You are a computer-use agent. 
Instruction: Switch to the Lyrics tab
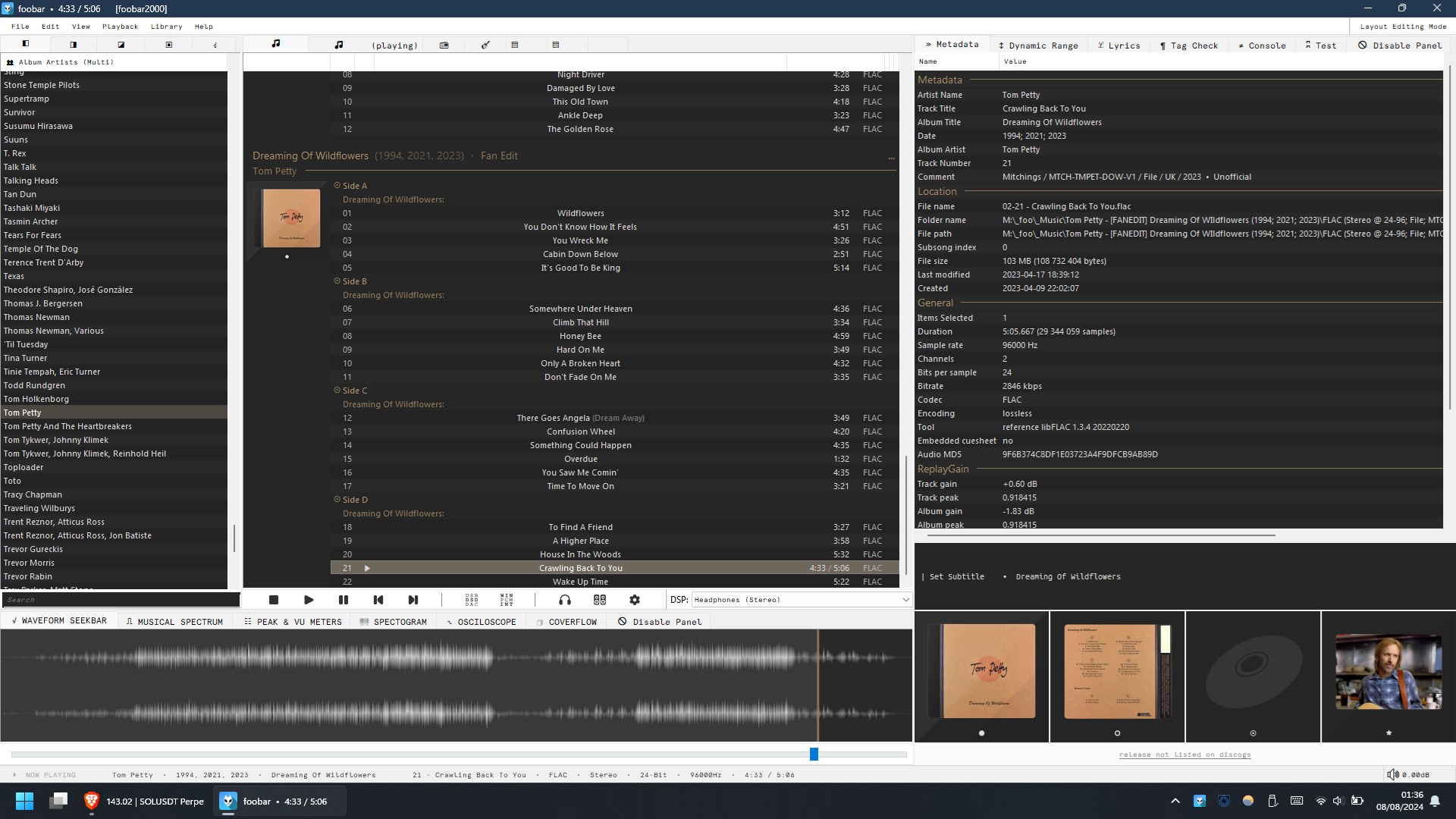point(1119,45)
